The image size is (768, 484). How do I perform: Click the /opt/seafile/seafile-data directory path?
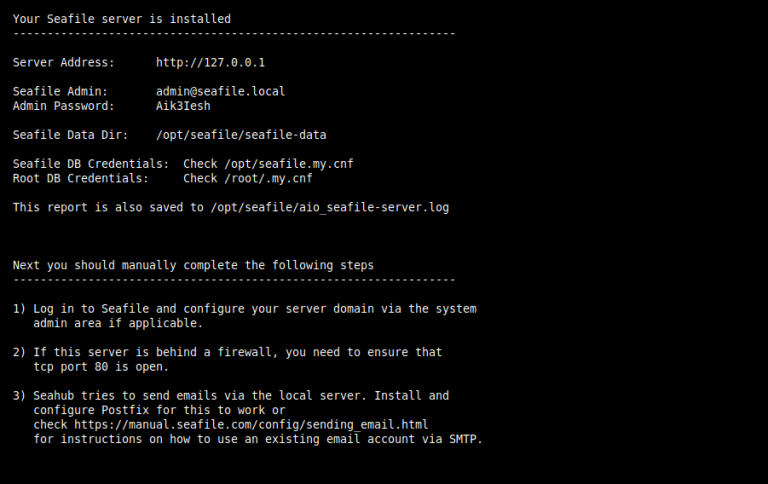pos(241,134)
